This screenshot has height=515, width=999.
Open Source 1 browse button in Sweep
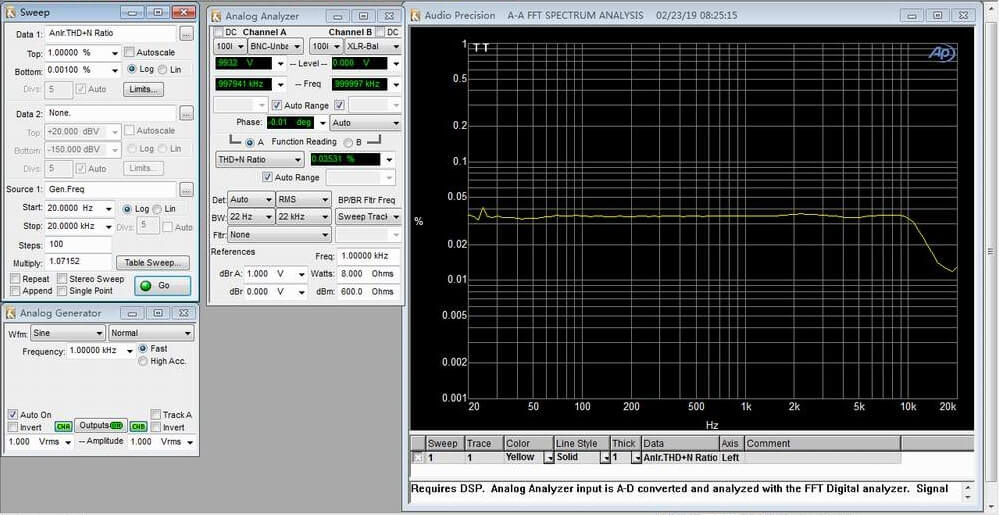point(186,189)
